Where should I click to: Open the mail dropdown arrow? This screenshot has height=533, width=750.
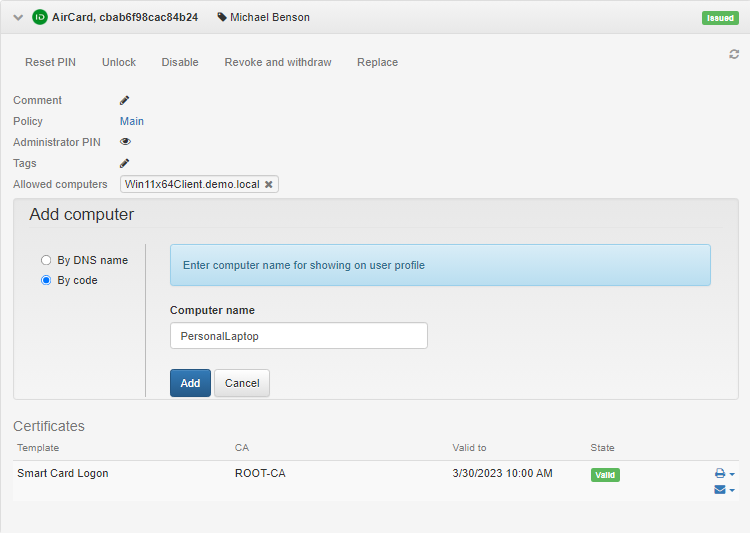732,490
